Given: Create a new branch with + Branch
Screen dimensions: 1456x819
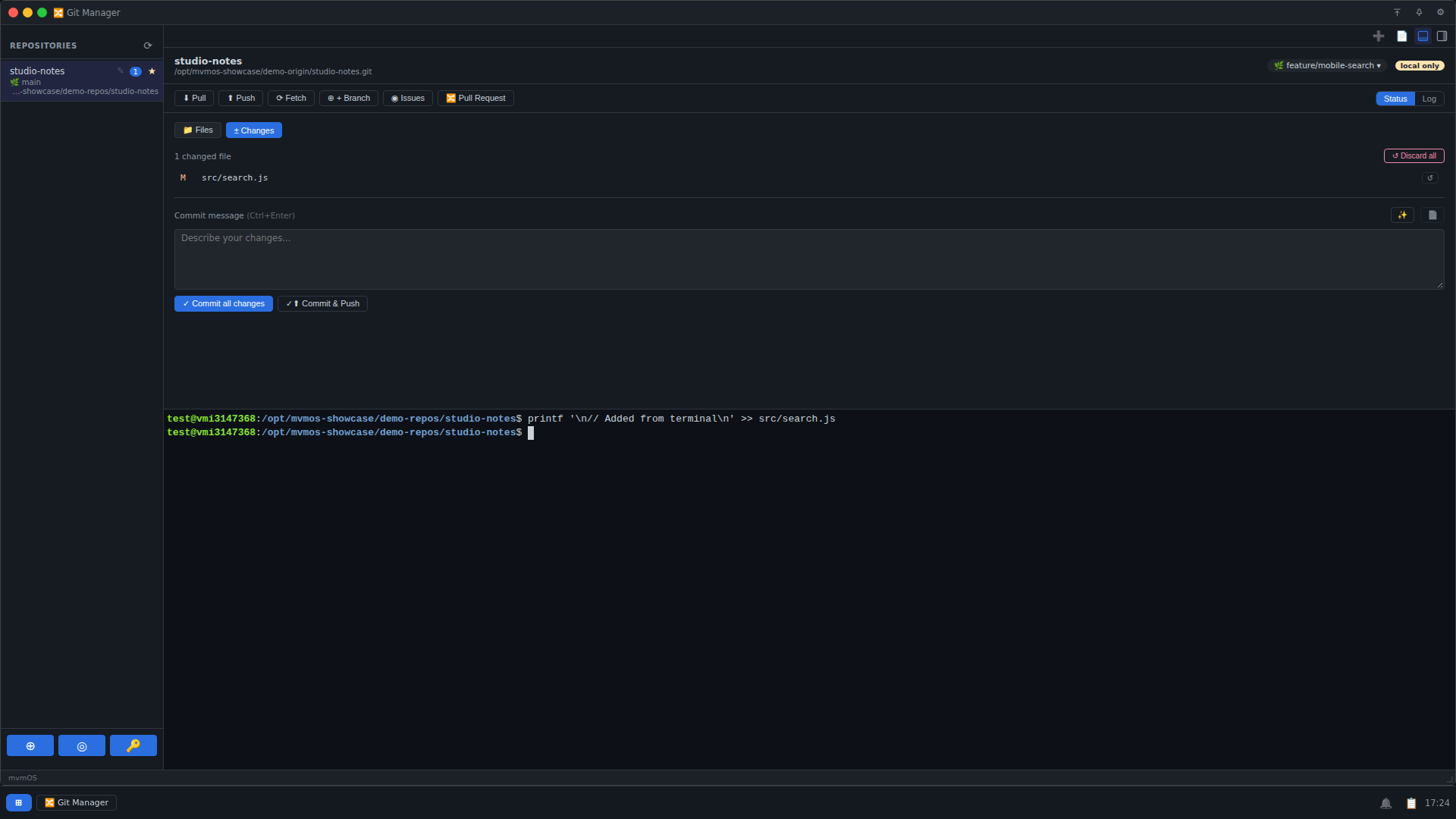Looking at the screenshot, I should coord(349,99).
